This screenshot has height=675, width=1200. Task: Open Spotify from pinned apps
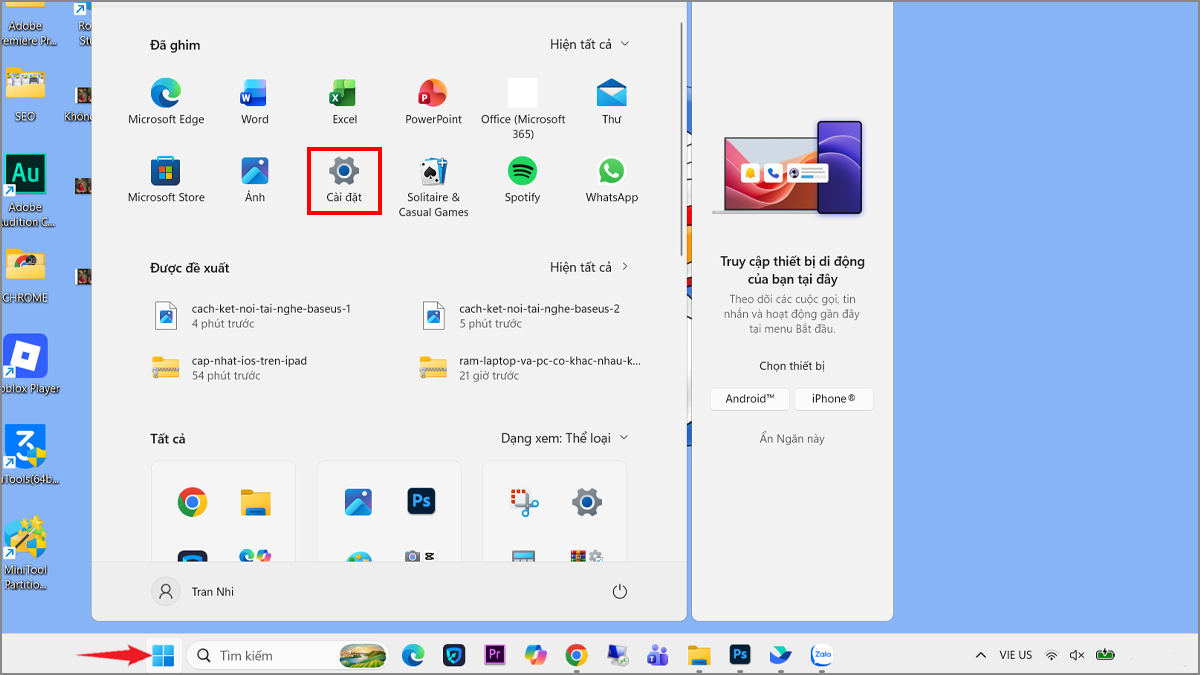coord(522,180)
